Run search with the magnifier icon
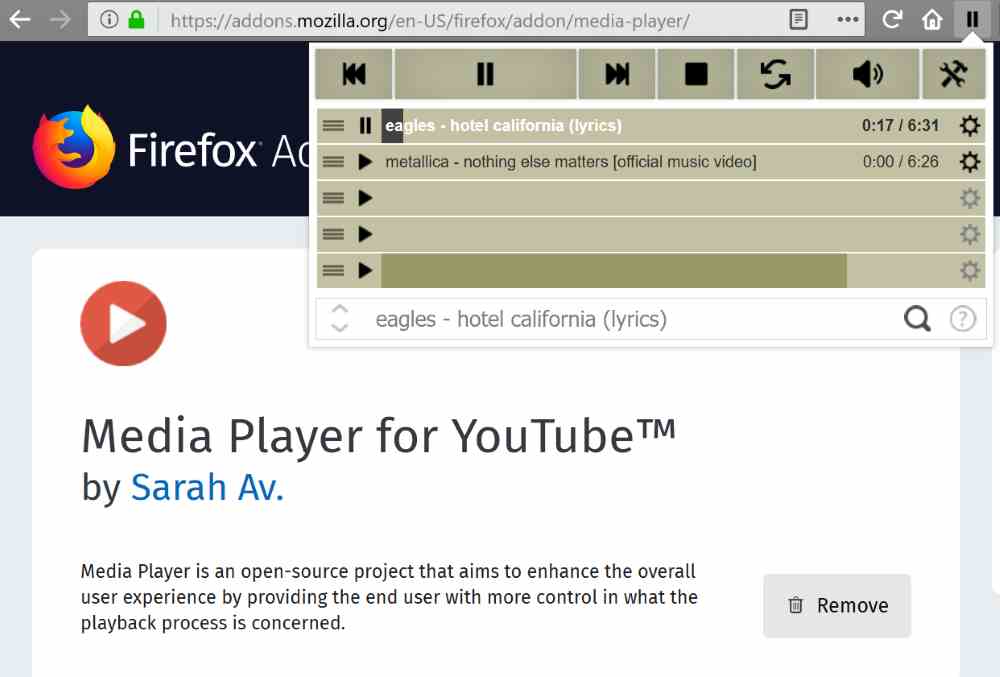The image size is (1000, 677). click(x=917, y=319)
